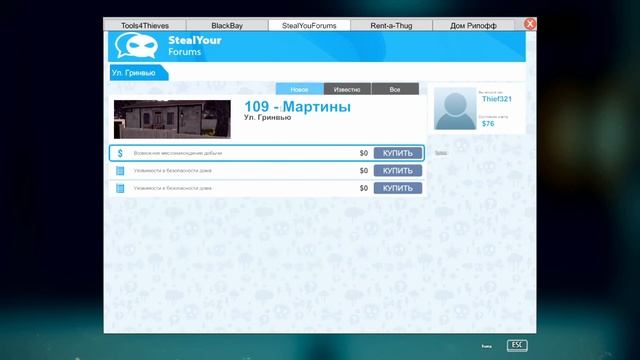This screenshot has width=640, height=360.
Task: Close the browser window with red X
Action: coord(530,24)
